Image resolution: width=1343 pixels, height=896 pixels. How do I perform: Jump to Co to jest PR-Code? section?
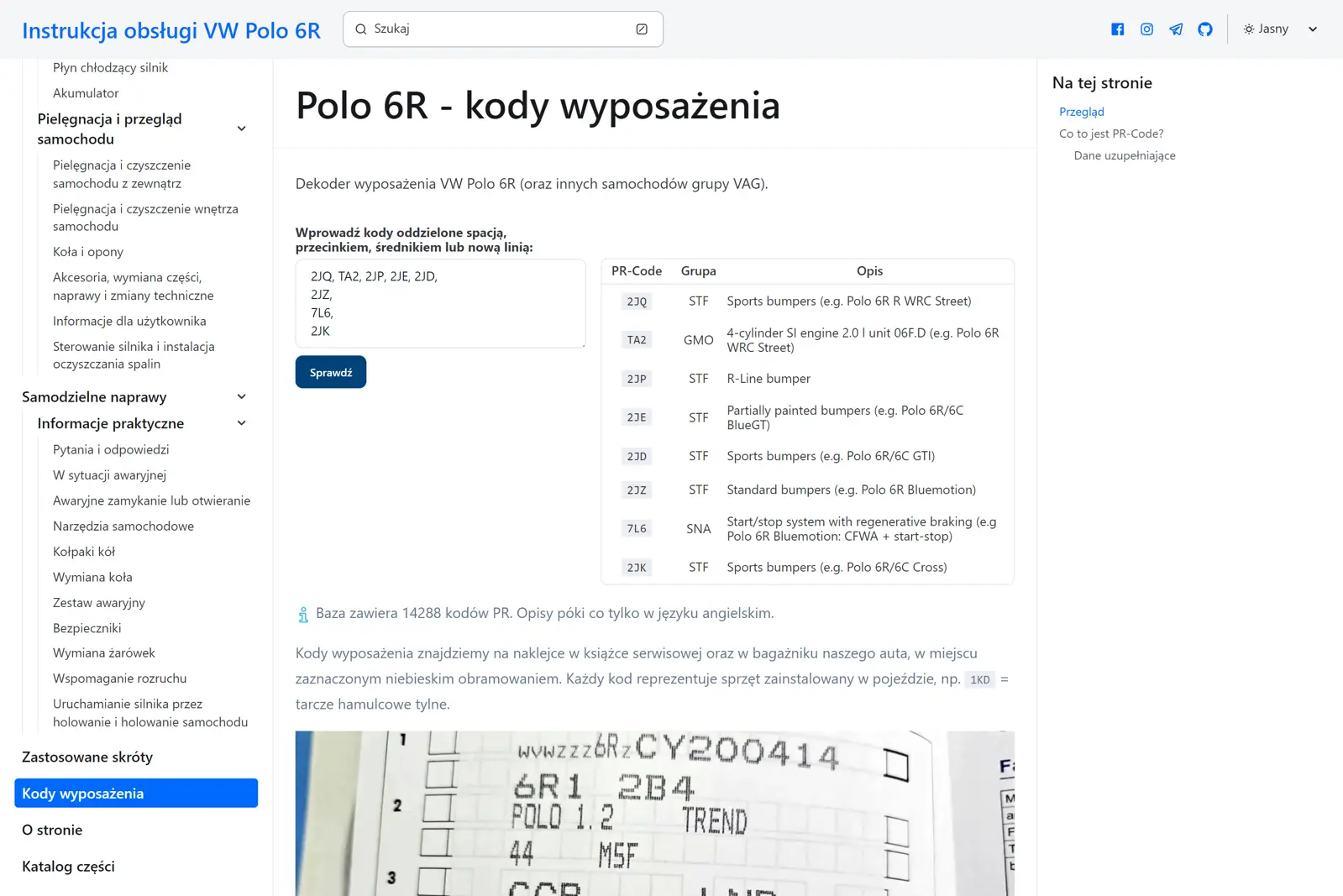[1111, 134]
